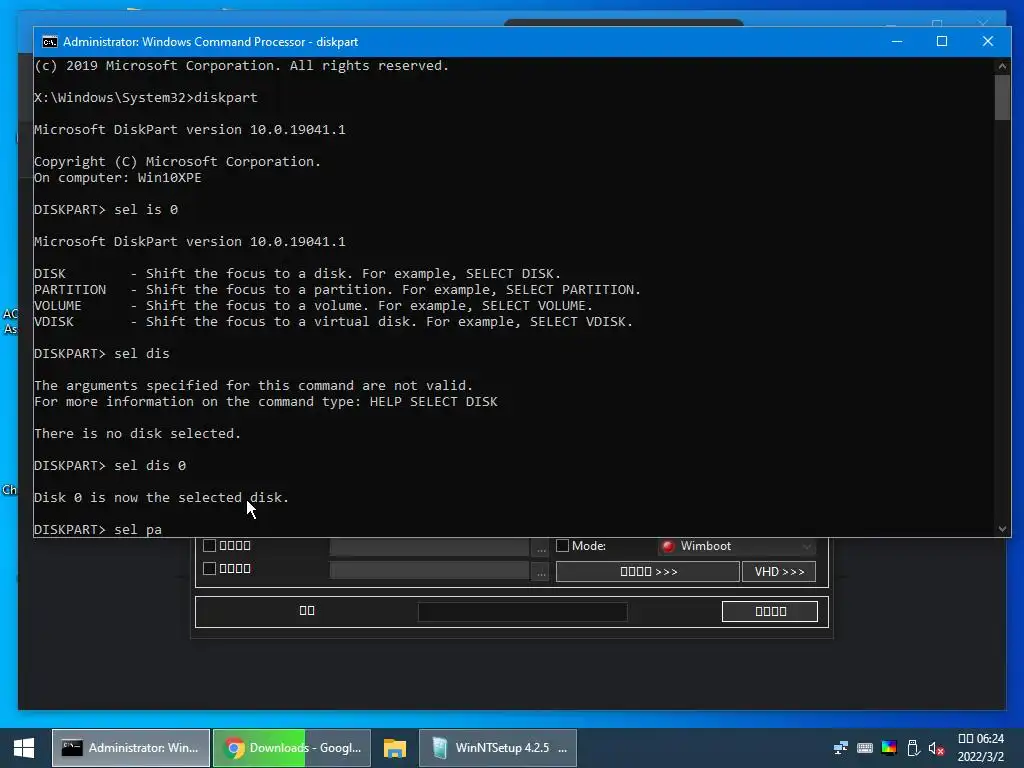Click the 'DISKPART> sel dis 0' line
The width and height of the screenshot is (1024, 768).
[x=110, y=466]
